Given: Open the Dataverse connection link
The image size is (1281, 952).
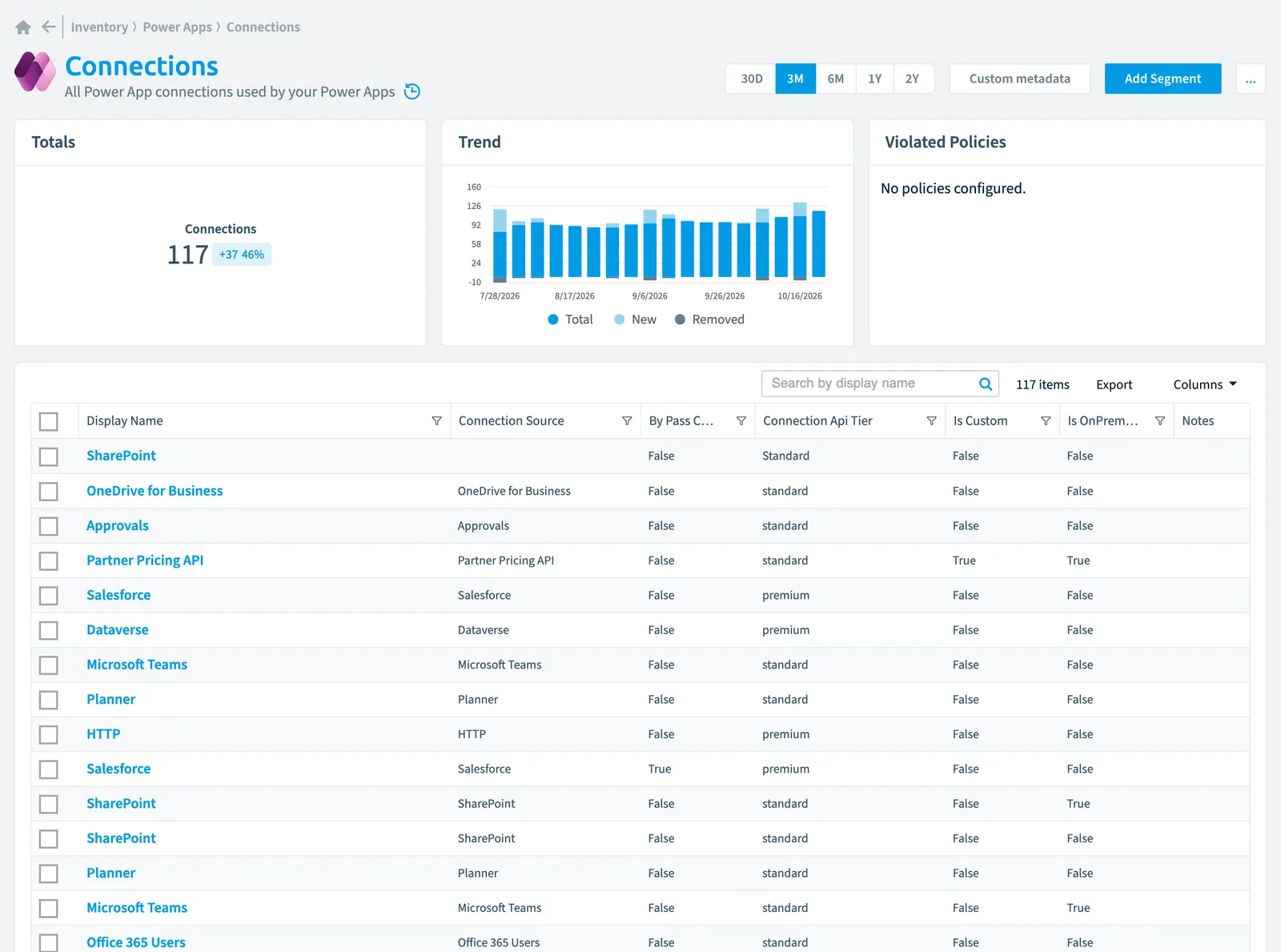Looking at the screenshot, I should (118, 630).
